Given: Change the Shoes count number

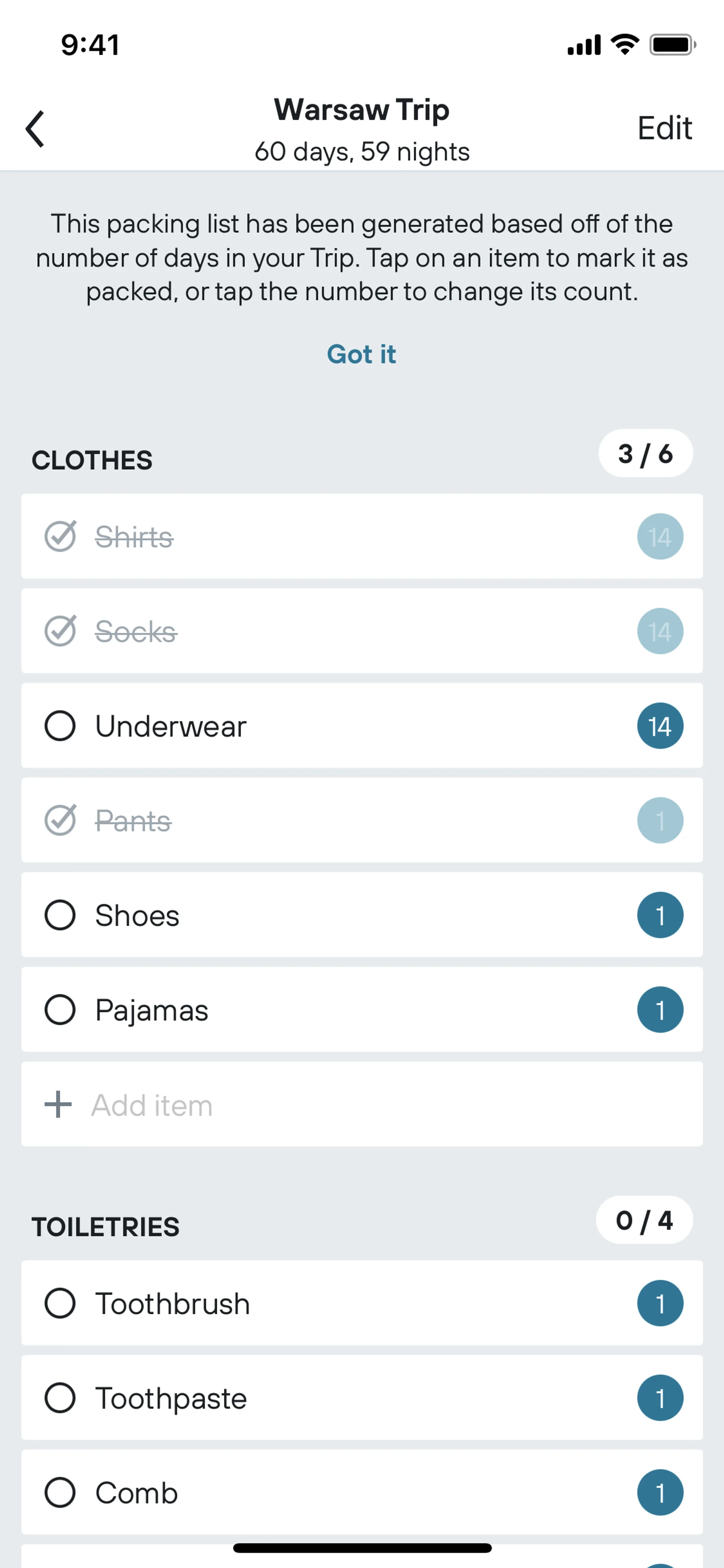Looking at the screenshot, I should (x=660, y=915).
